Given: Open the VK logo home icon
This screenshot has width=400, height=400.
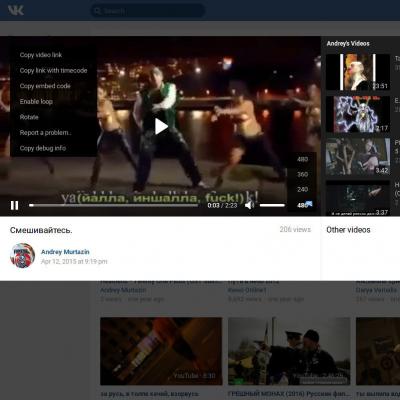Looking at the screenshot, I should [x=16, y=11].
